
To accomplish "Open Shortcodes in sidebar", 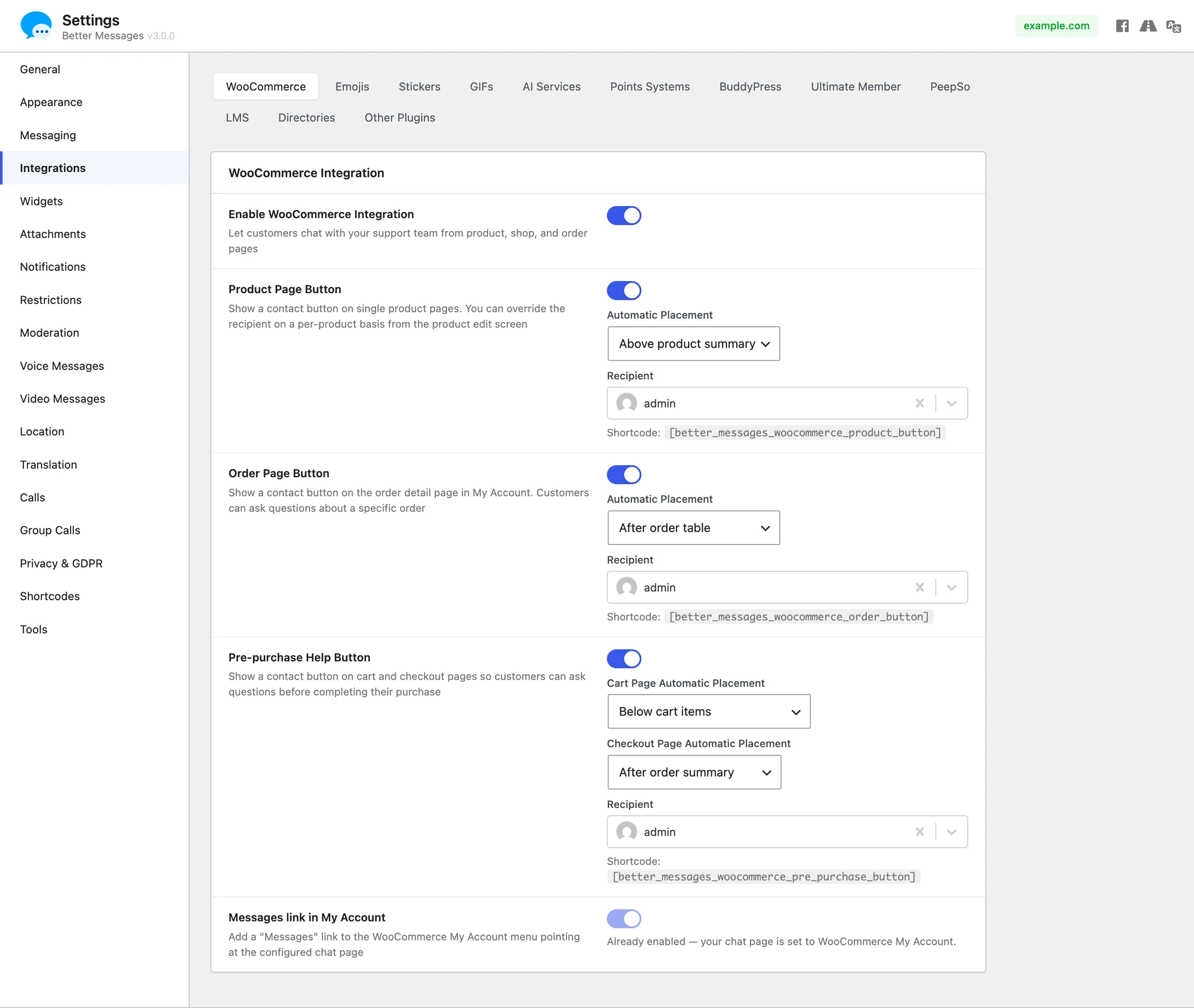I will pos(94,597).
